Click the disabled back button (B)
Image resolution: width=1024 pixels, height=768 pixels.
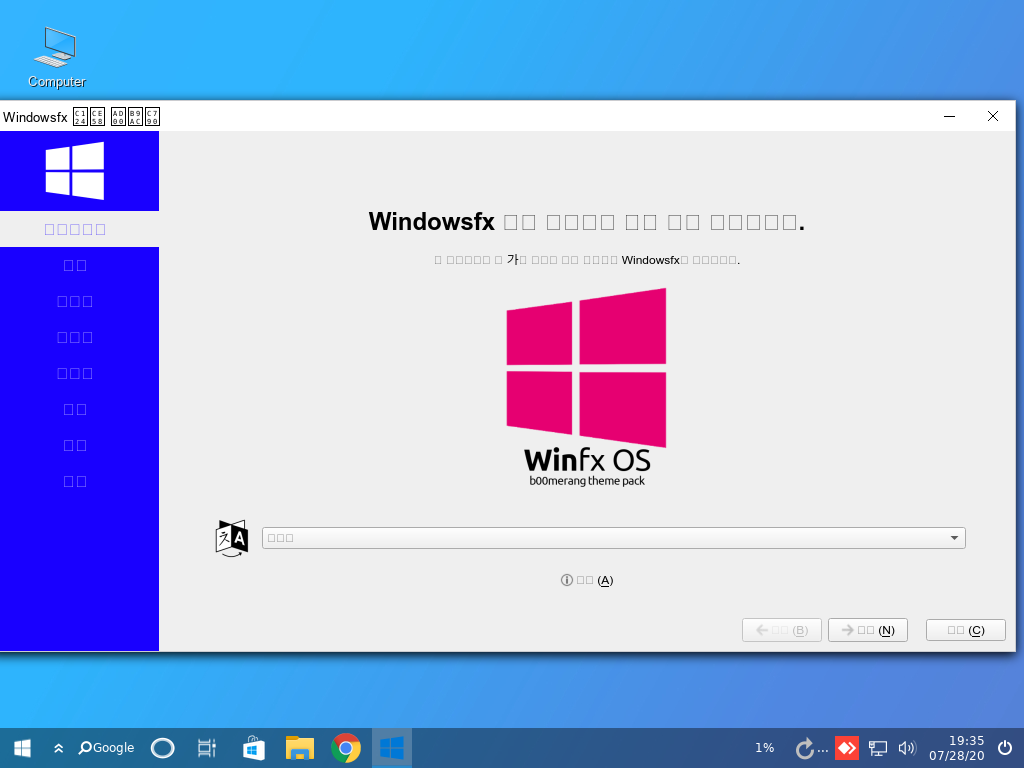point(782,630)
